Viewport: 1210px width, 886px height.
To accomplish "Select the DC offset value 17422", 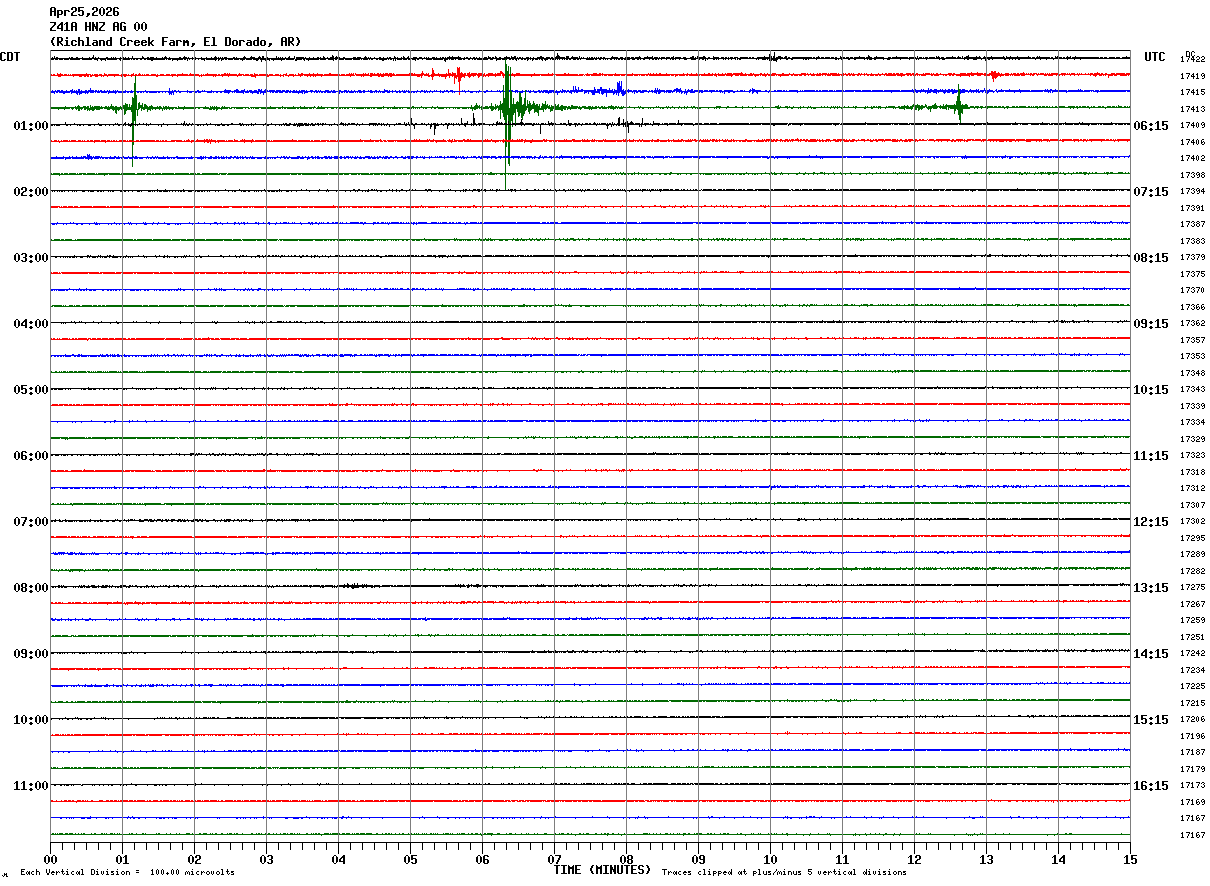I will 1192,60.
